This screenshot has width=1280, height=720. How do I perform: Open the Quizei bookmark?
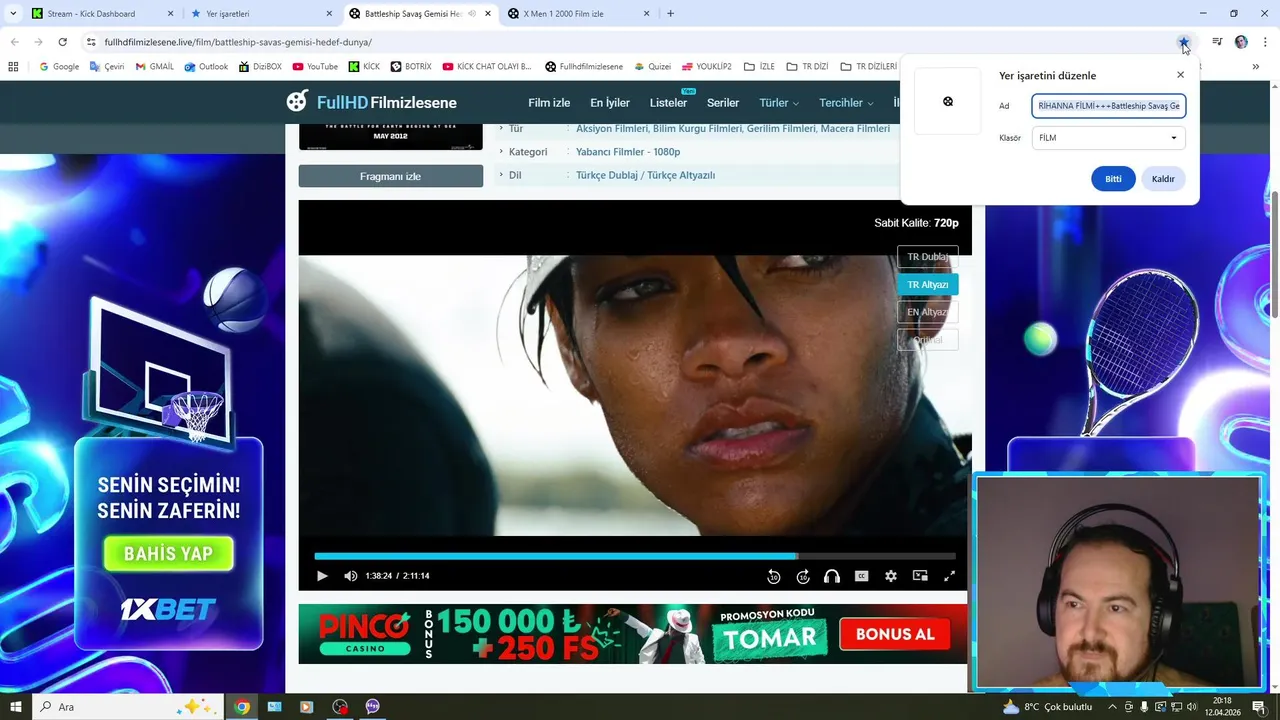(651, 67)
